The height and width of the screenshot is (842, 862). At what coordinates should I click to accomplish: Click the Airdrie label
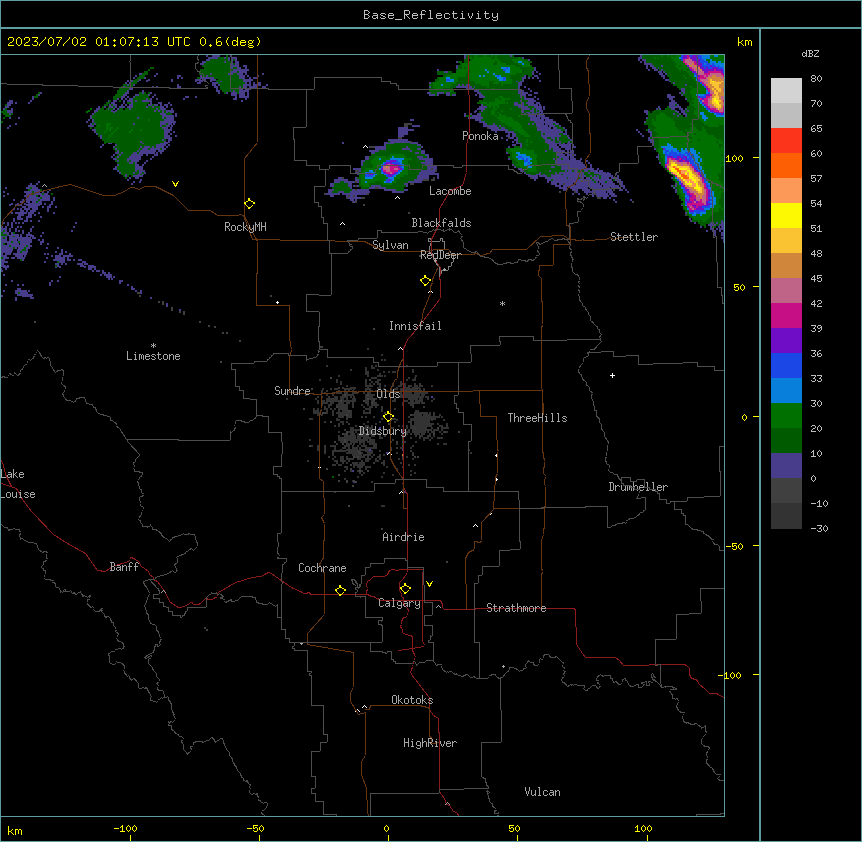click(403, 537)
